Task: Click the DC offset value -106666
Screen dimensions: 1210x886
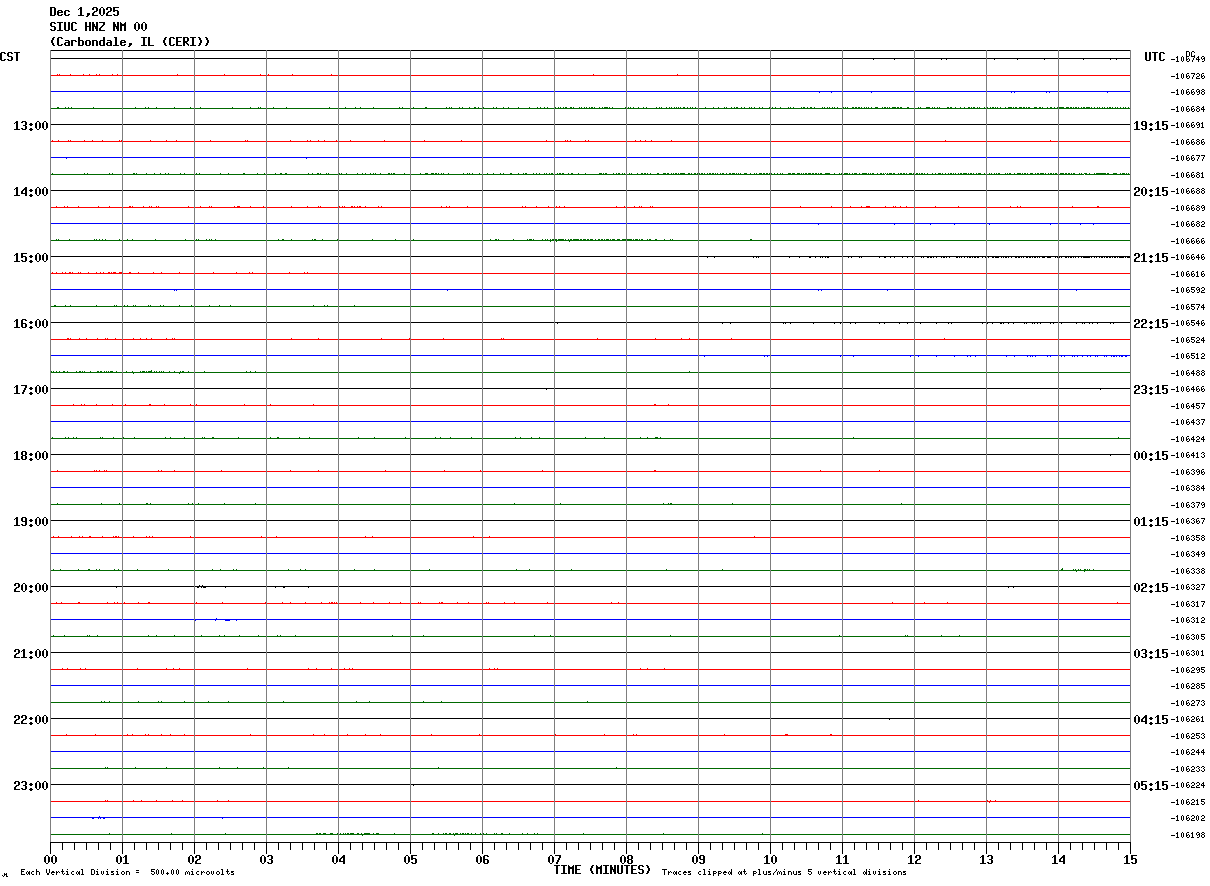Action: (x=1188, y=241)
